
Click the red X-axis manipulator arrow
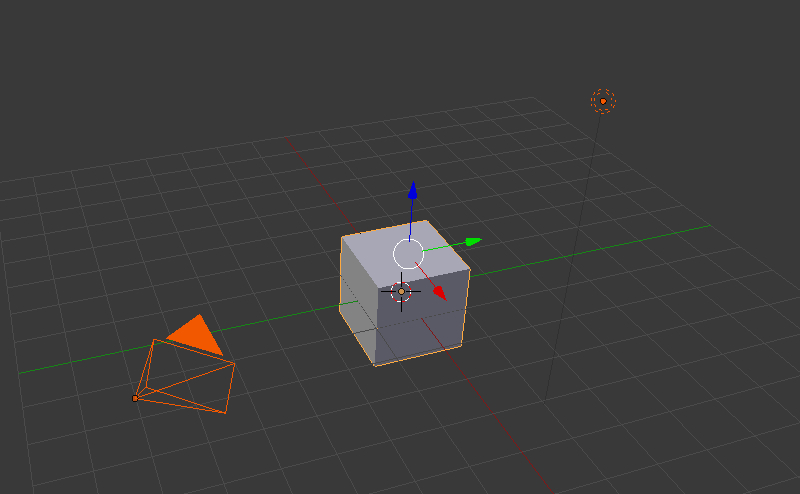[x=439, y=293]
